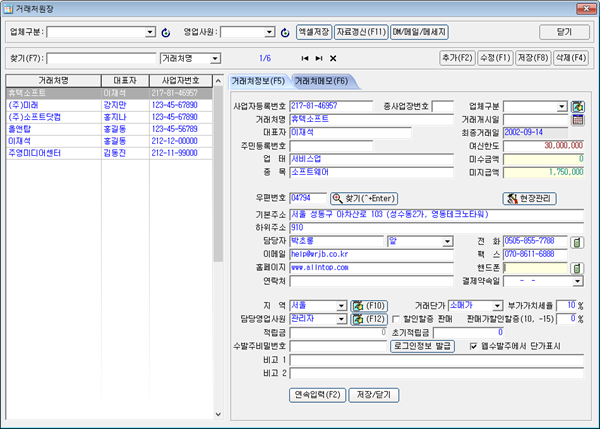Image resolution: width=600 pixels, height=429 pixels.
Task: Click the 비고 1 input field
Action: 437,360
